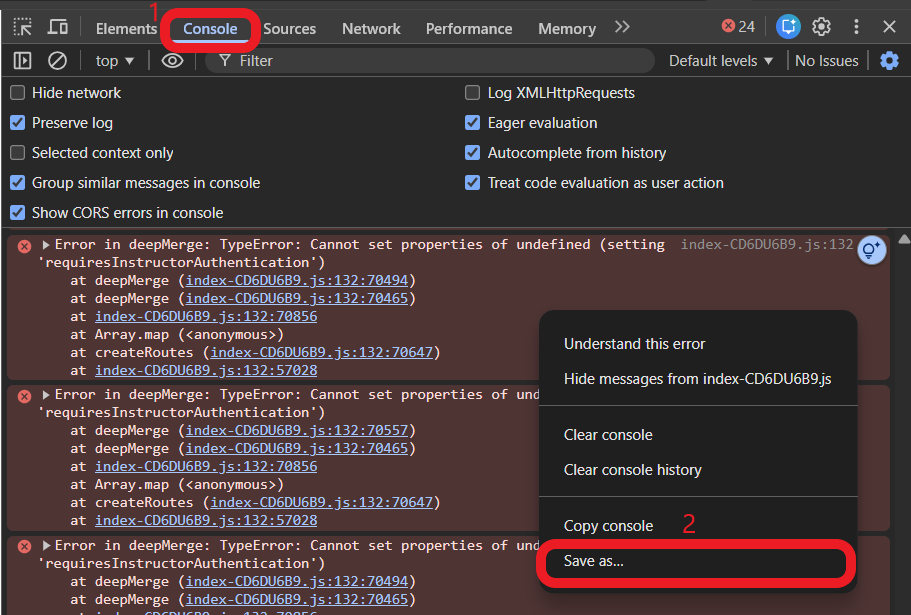Enable the Hide network checkbox

18,93
